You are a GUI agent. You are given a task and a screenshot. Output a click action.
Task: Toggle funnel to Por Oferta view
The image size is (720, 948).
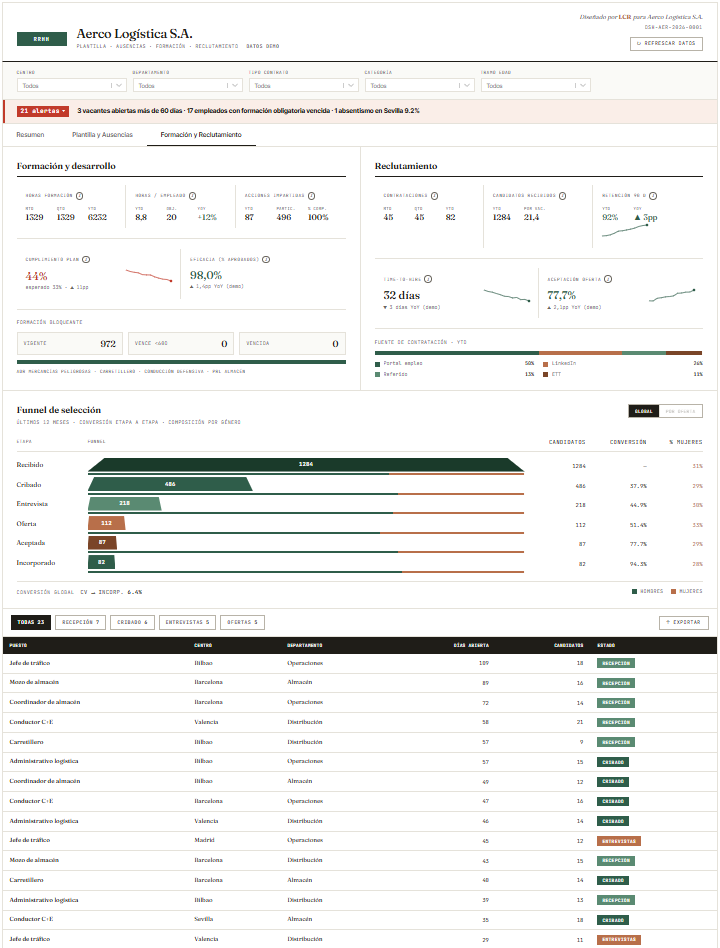680,411
